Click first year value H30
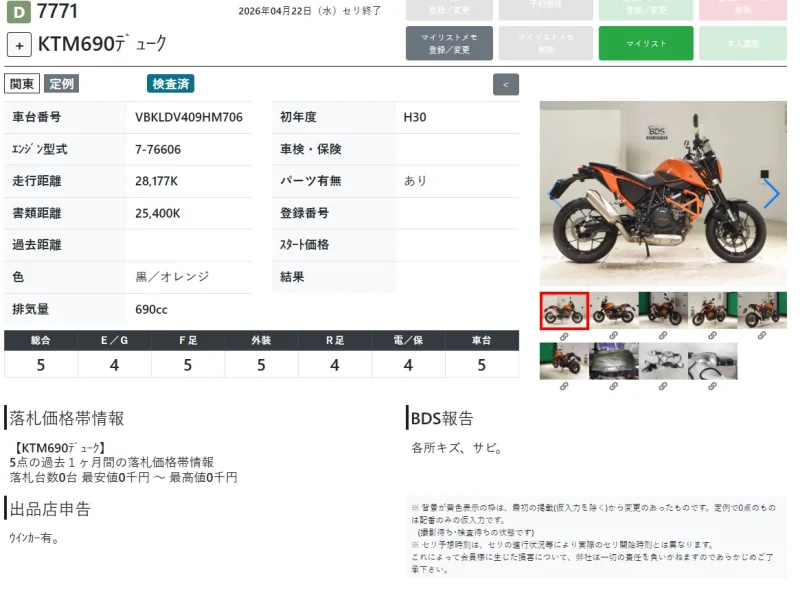The height and width of the screenshot is (600, 800). pyautogui.click(x=415, y=117)
